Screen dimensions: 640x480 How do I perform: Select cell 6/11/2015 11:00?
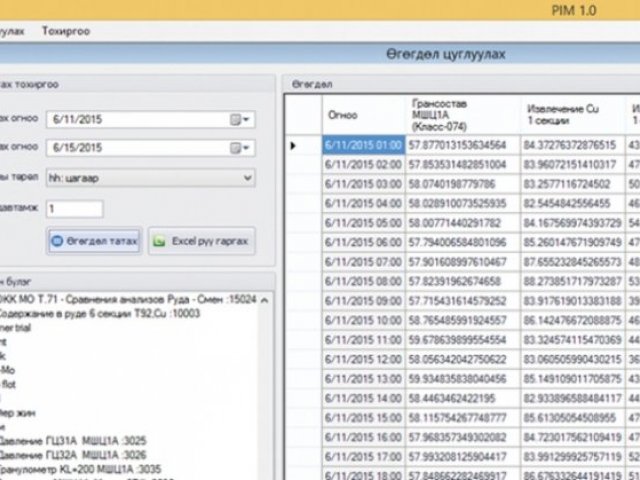364,340
